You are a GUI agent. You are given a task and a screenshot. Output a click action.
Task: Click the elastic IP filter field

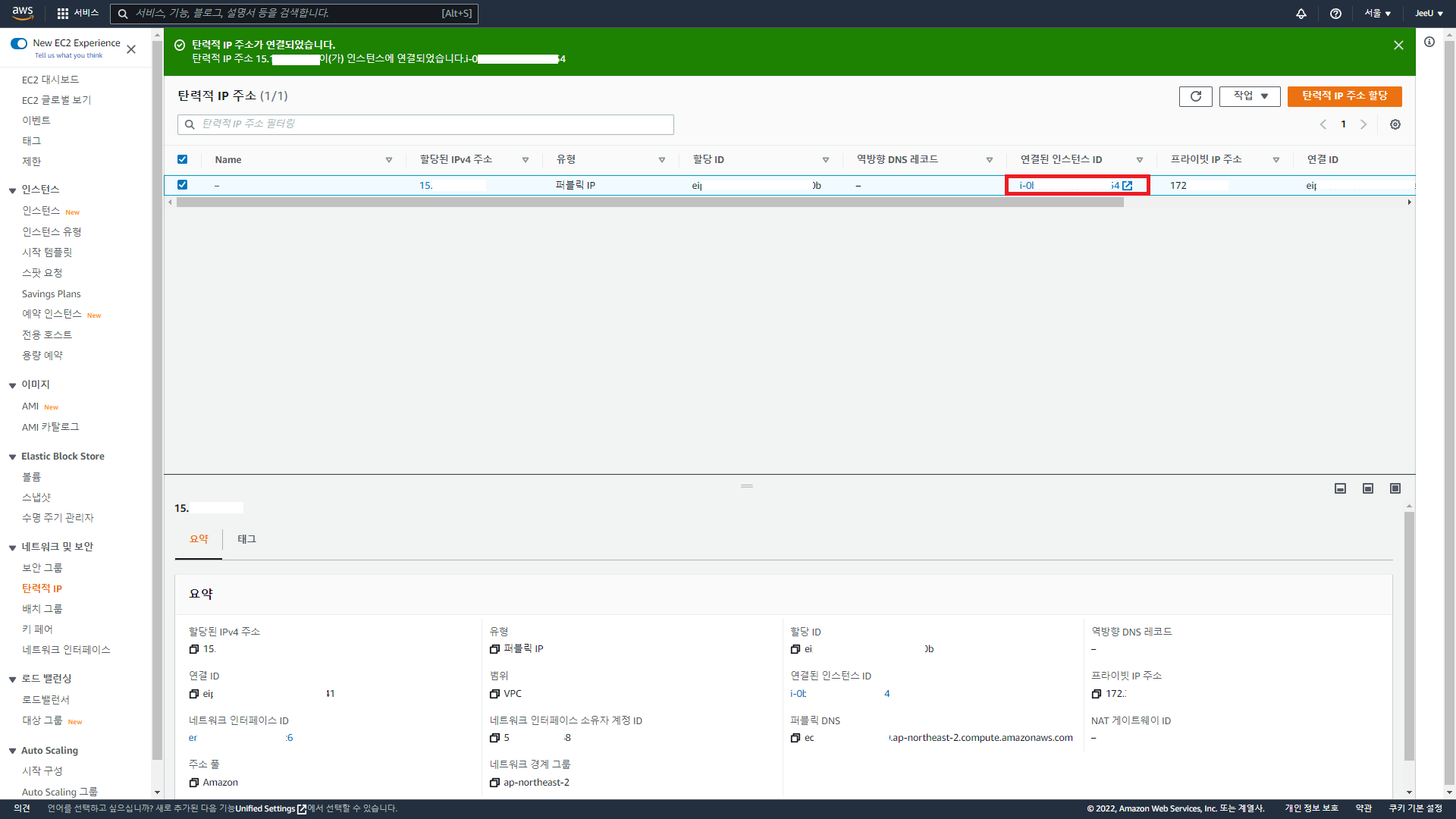pyautogui.click(x=425, y=124)
